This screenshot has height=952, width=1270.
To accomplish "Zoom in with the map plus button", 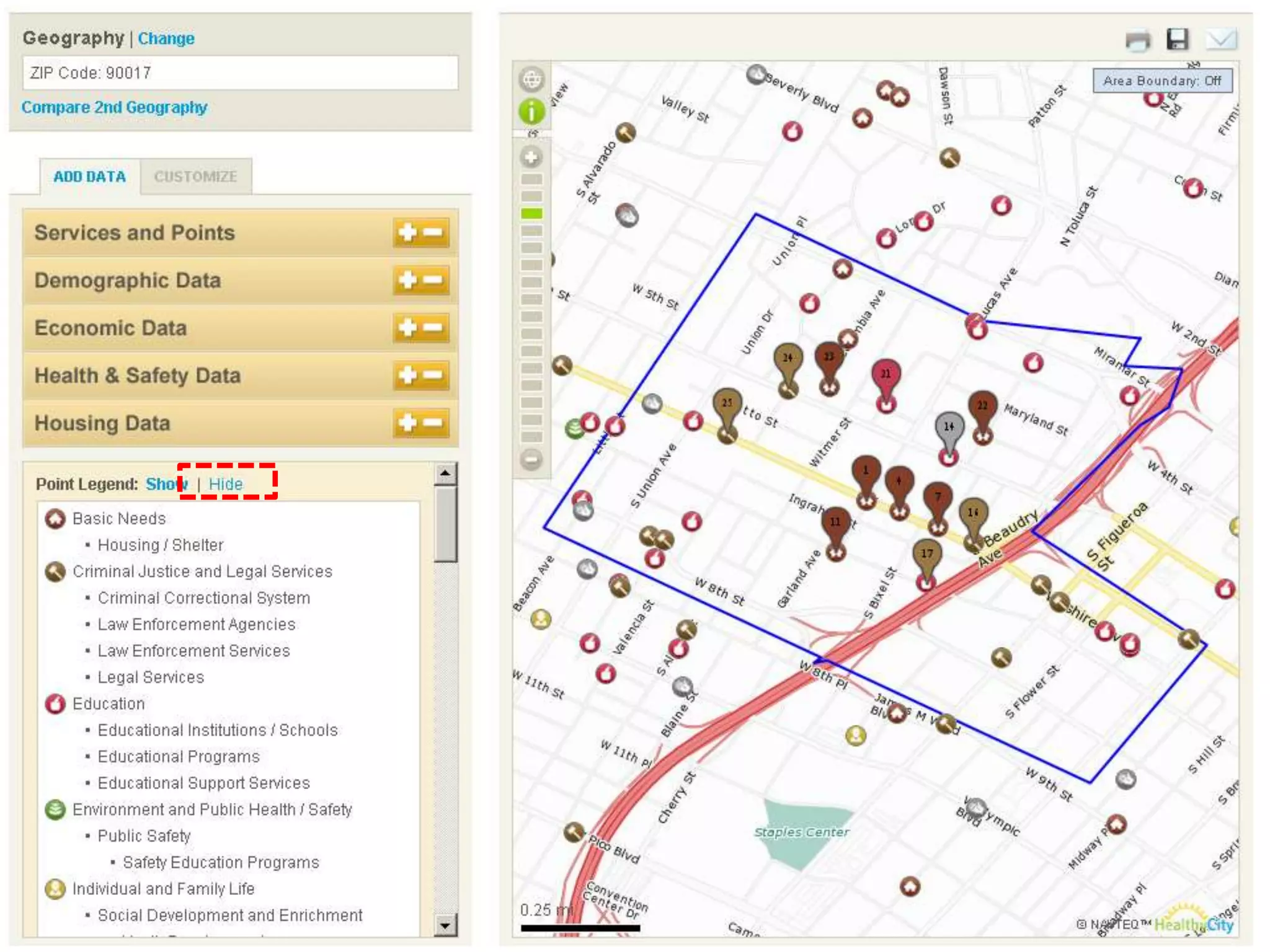I will click(531, 157).
